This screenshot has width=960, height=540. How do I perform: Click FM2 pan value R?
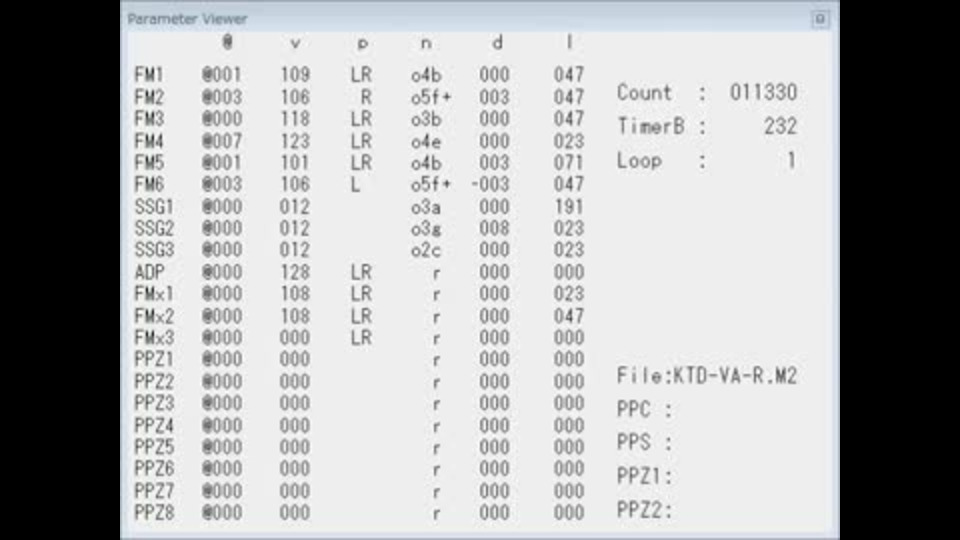(x=366, y=97)
